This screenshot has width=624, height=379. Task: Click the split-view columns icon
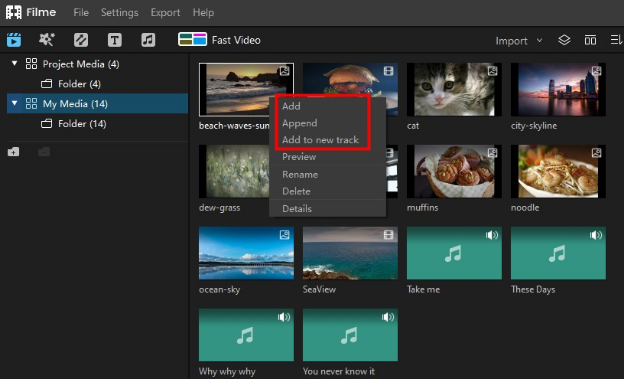[x=590, y=40]
